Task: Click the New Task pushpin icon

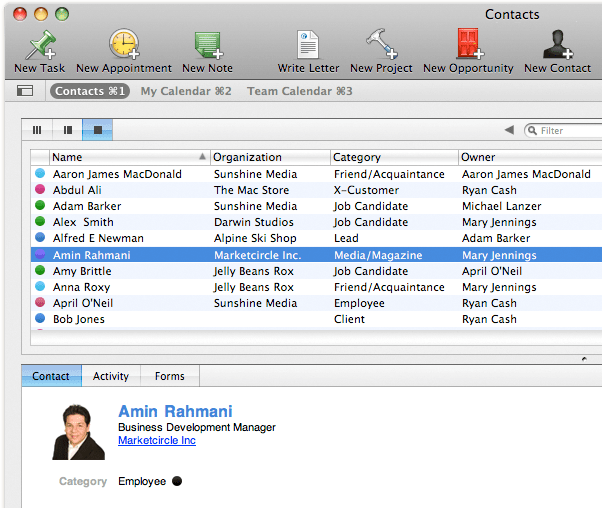Action: coord(40,46)
